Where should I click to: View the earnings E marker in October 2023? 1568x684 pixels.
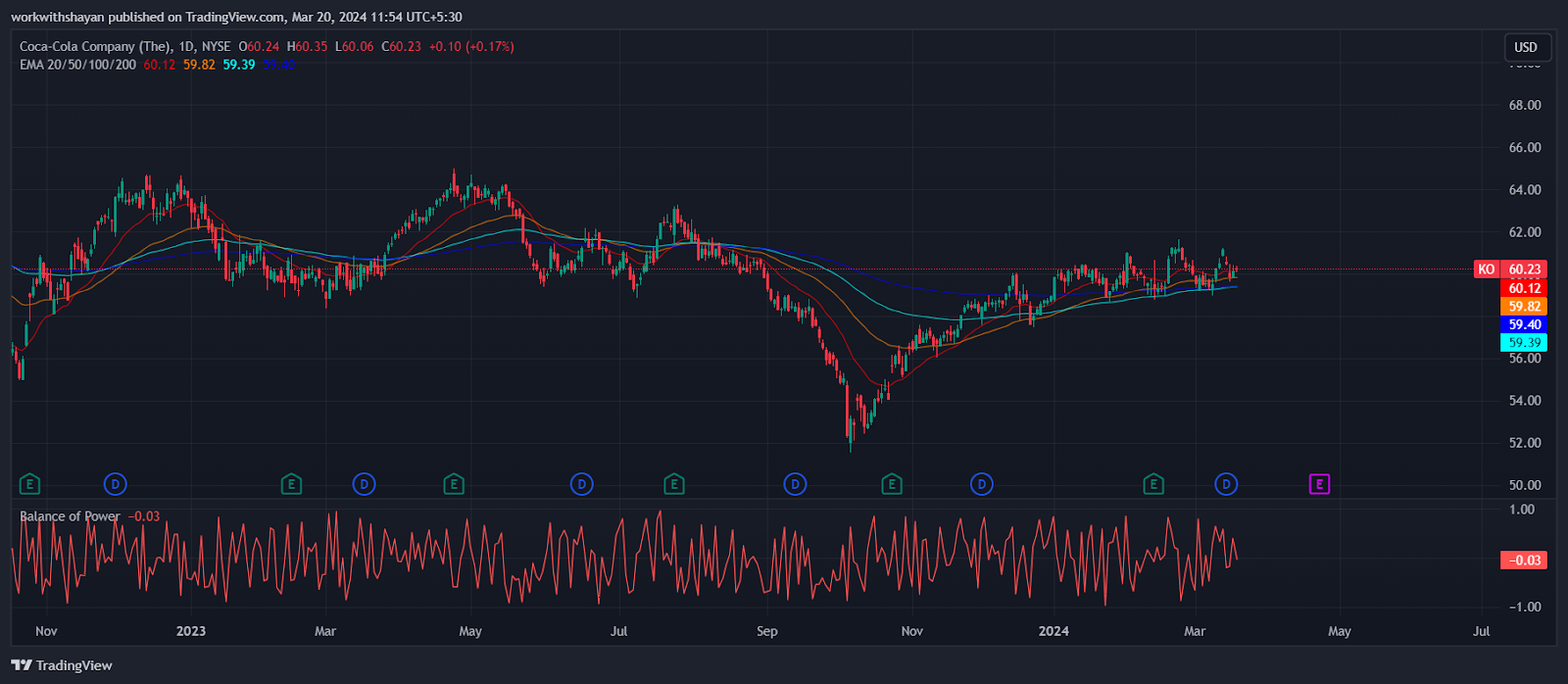tap(891, 484)
